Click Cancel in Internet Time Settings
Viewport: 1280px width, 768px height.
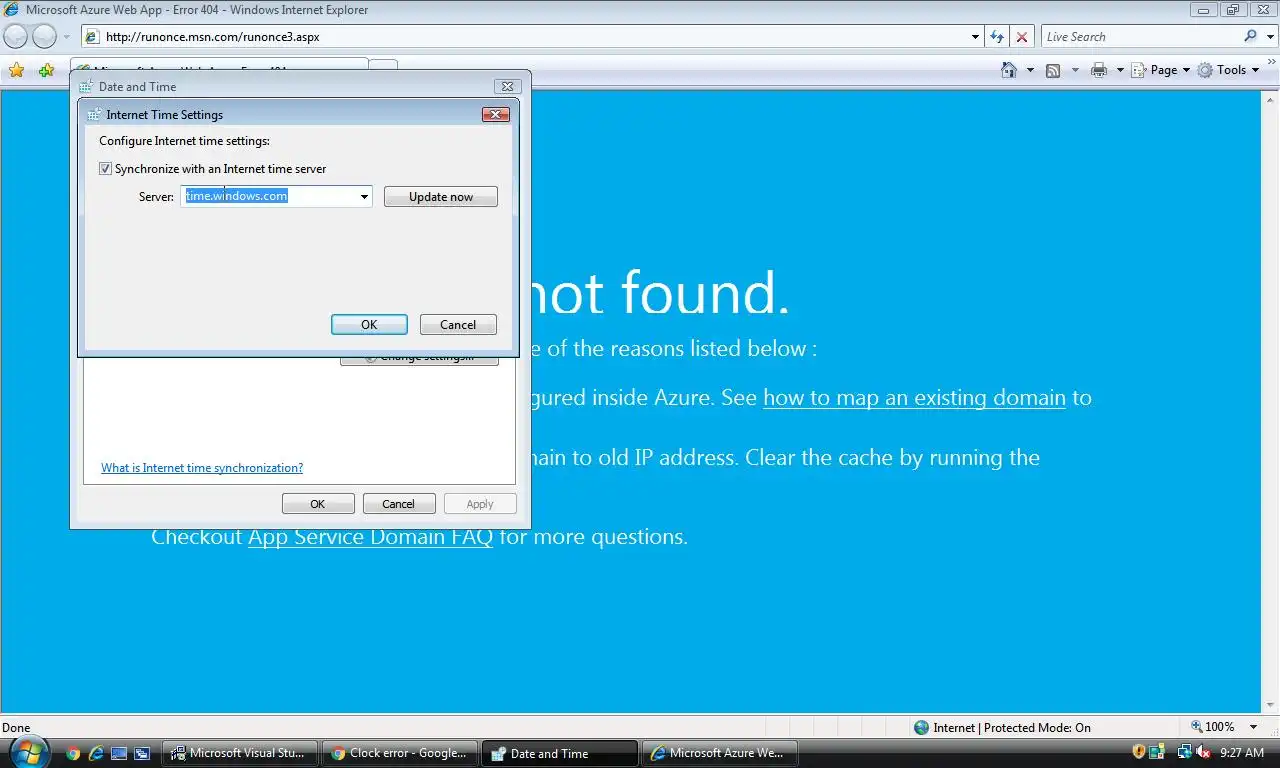click(458, 324)
